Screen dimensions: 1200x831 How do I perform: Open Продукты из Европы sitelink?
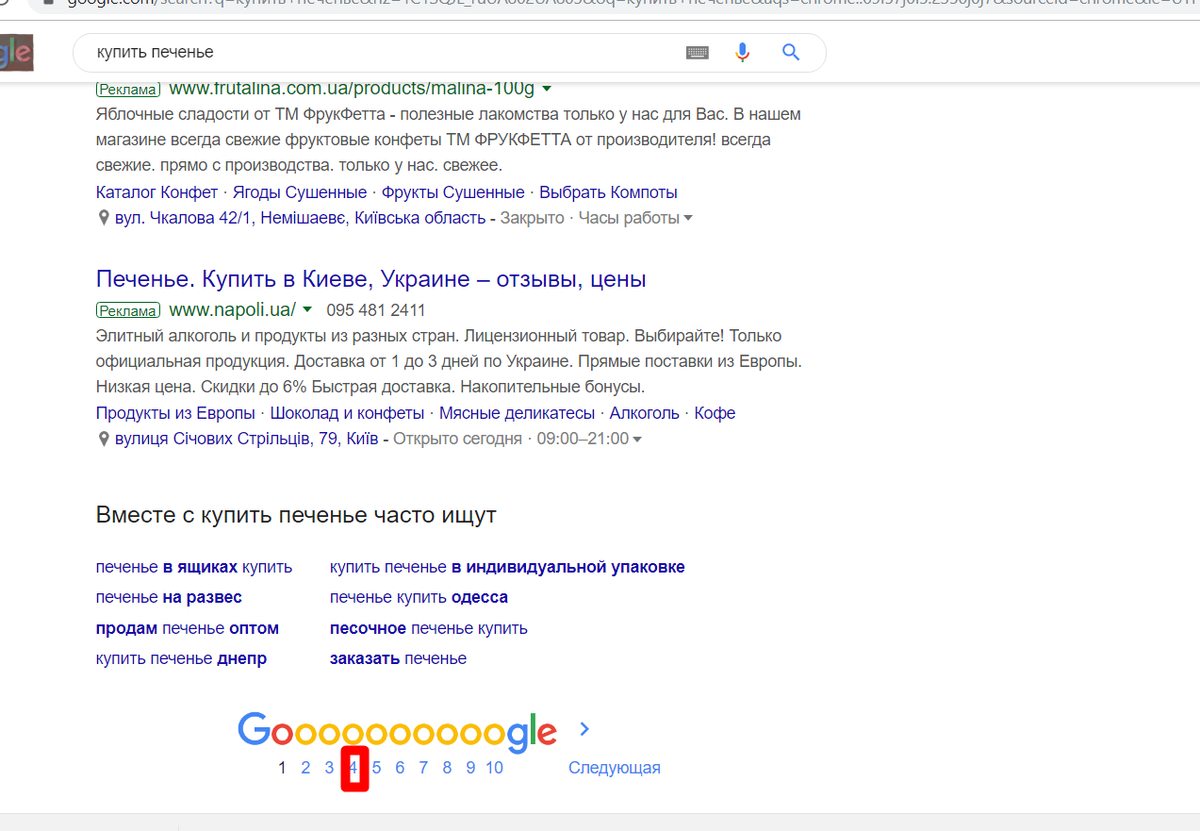coord(175,413)
